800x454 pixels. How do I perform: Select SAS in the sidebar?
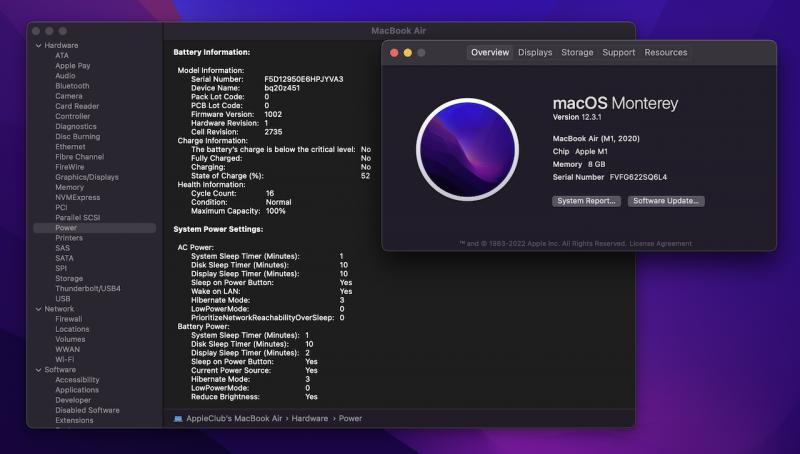point(62,248)
